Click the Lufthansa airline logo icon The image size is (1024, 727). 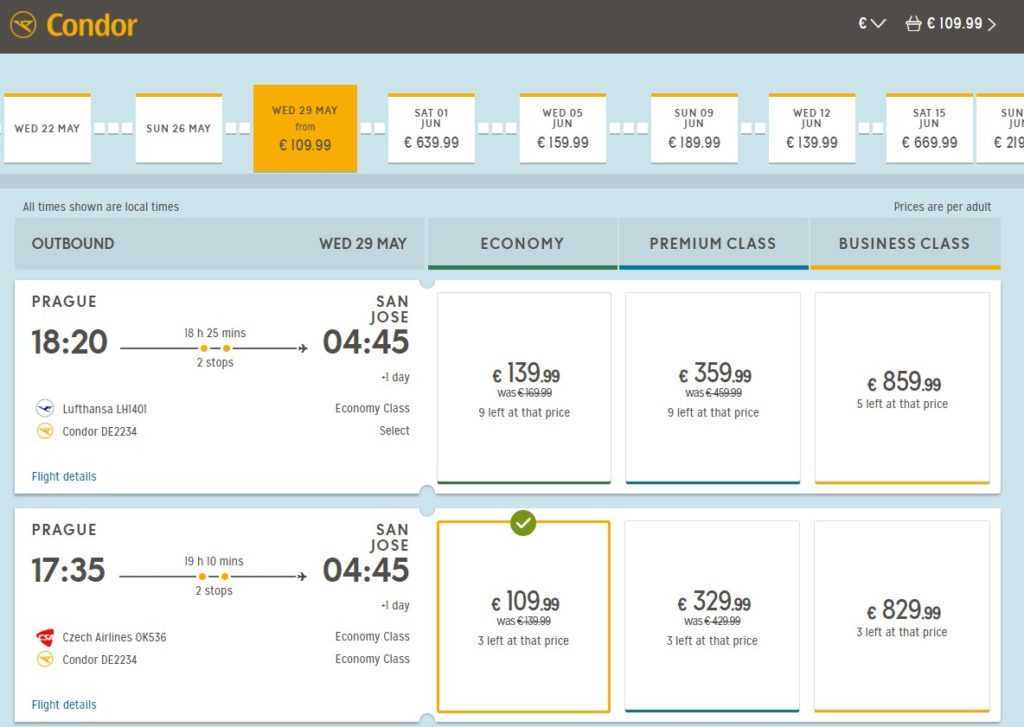coord(44,408)
